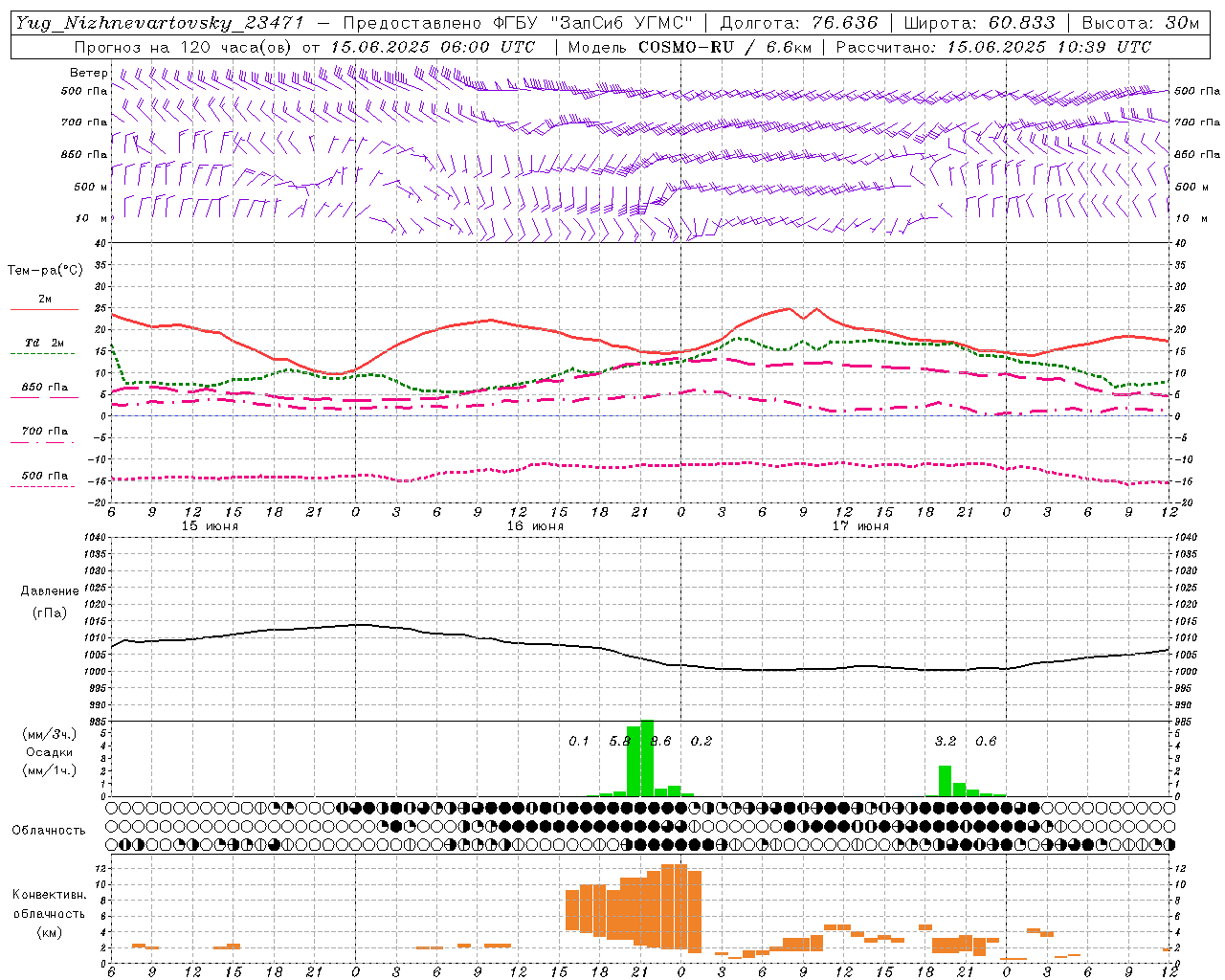Click the 0.2 precipitation amount
The image size is (1225, 980).
coord(702,741)
